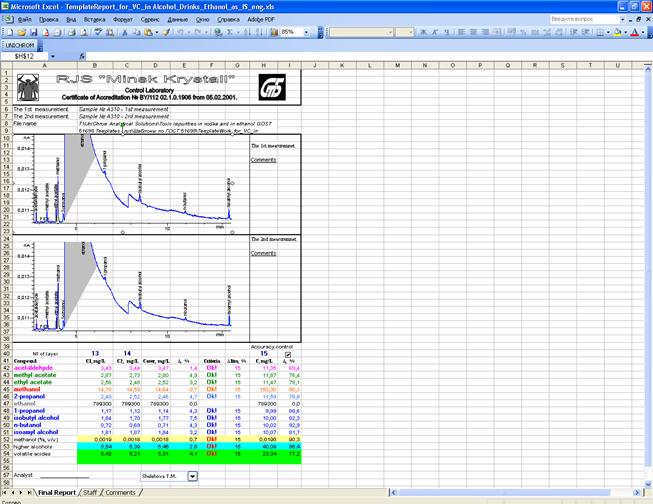Click the AutoSum sigma icon
Viewport: 653px width, 504px height.
click(229, 32)
